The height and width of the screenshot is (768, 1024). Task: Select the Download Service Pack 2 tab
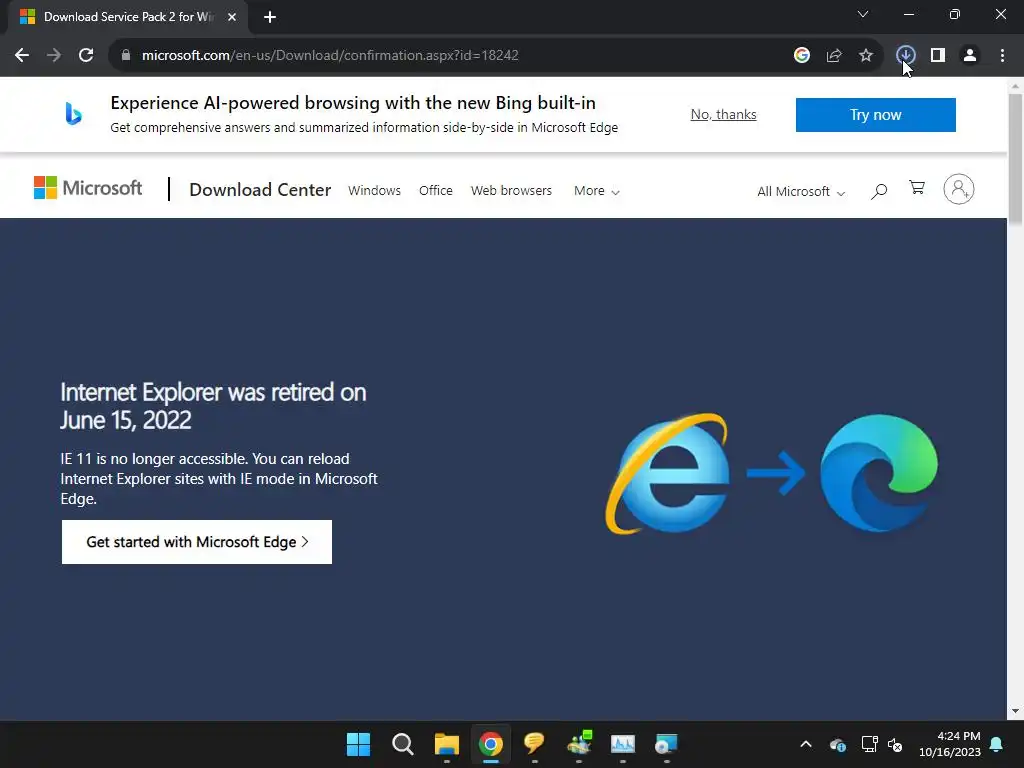coord(127,17)
